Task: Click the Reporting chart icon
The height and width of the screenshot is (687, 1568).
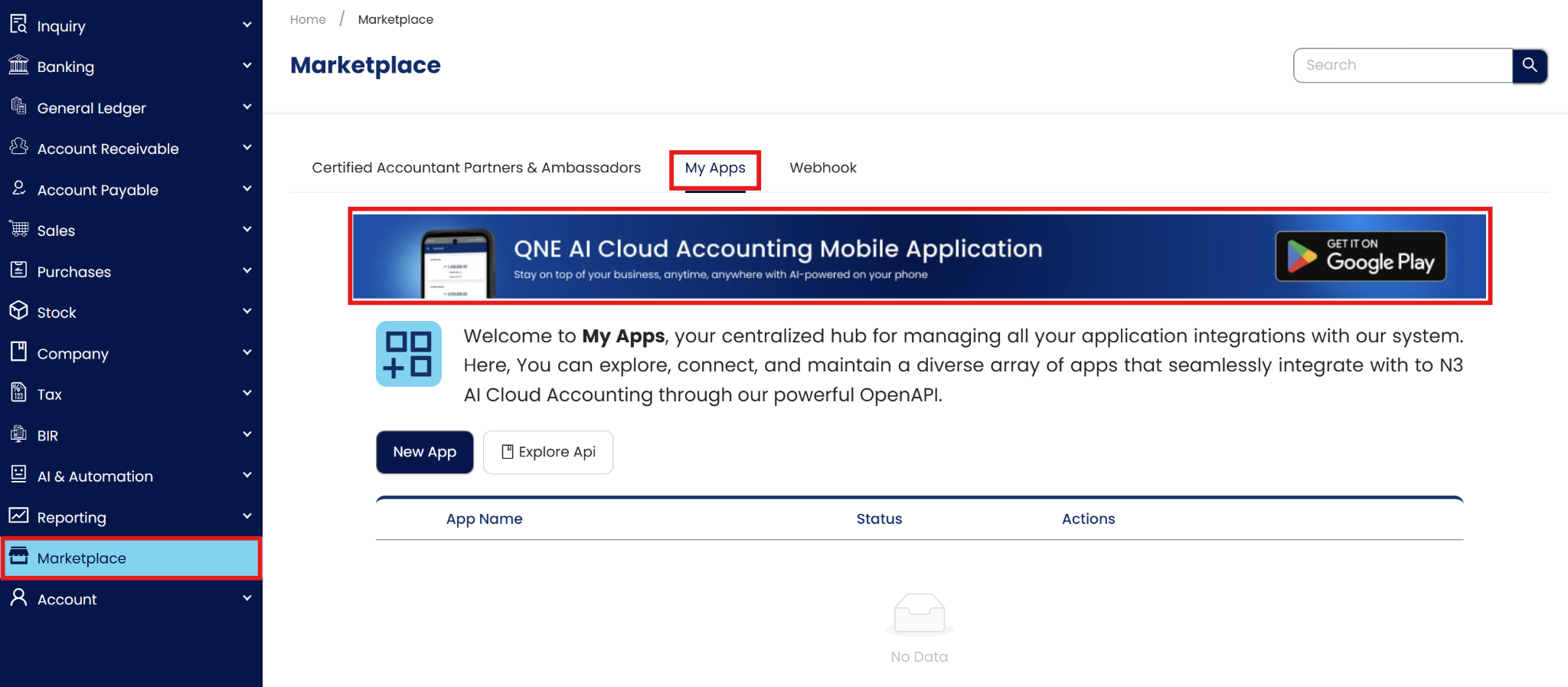Action: [x=18, y=516]
